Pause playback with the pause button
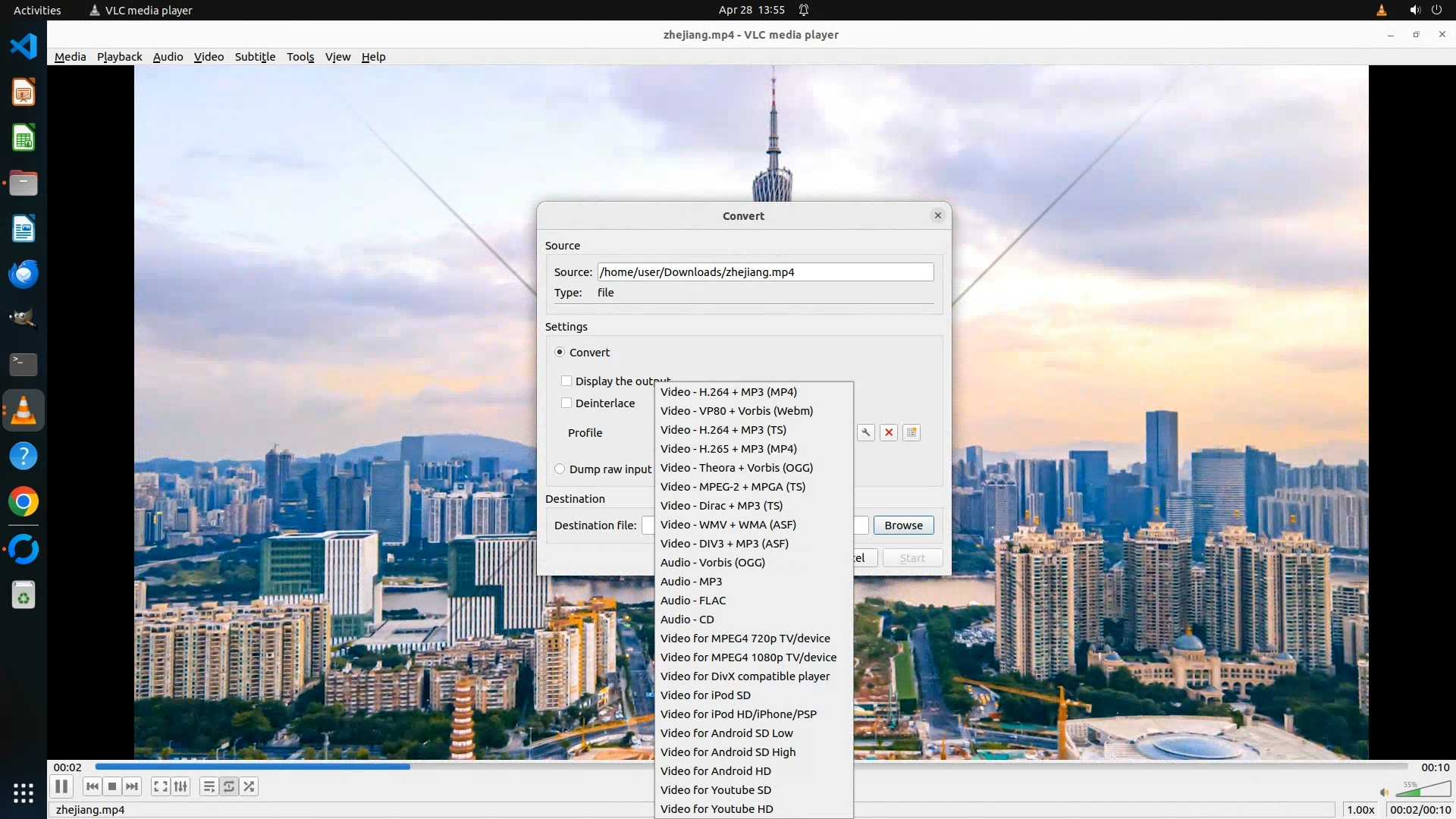 tap(61, 786)
